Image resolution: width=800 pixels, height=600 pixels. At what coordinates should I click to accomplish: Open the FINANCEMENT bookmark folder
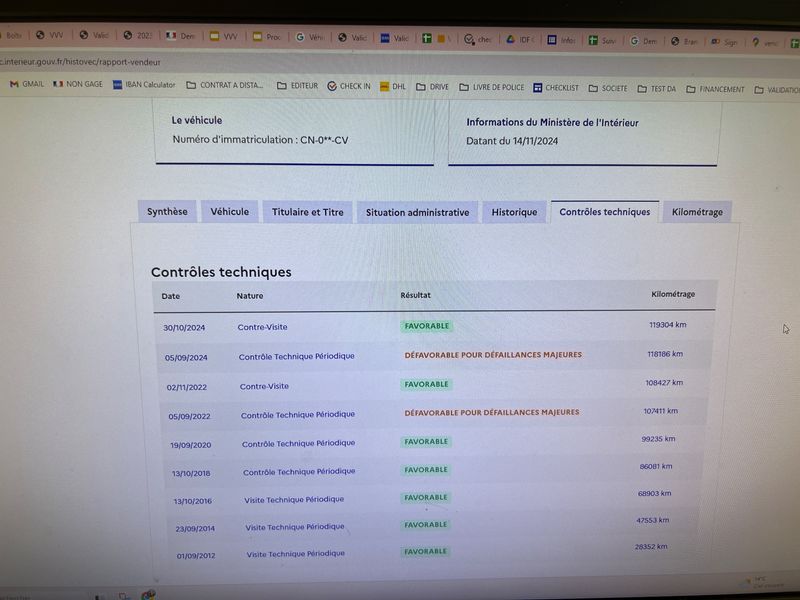click(715, 89)
